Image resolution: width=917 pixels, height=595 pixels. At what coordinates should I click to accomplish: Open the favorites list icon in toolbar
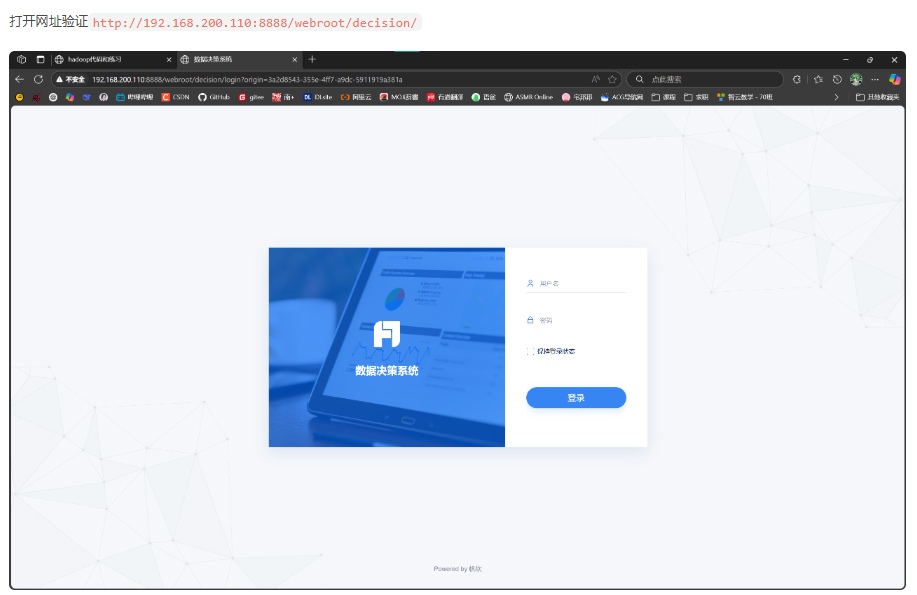(x=817, y=79)
